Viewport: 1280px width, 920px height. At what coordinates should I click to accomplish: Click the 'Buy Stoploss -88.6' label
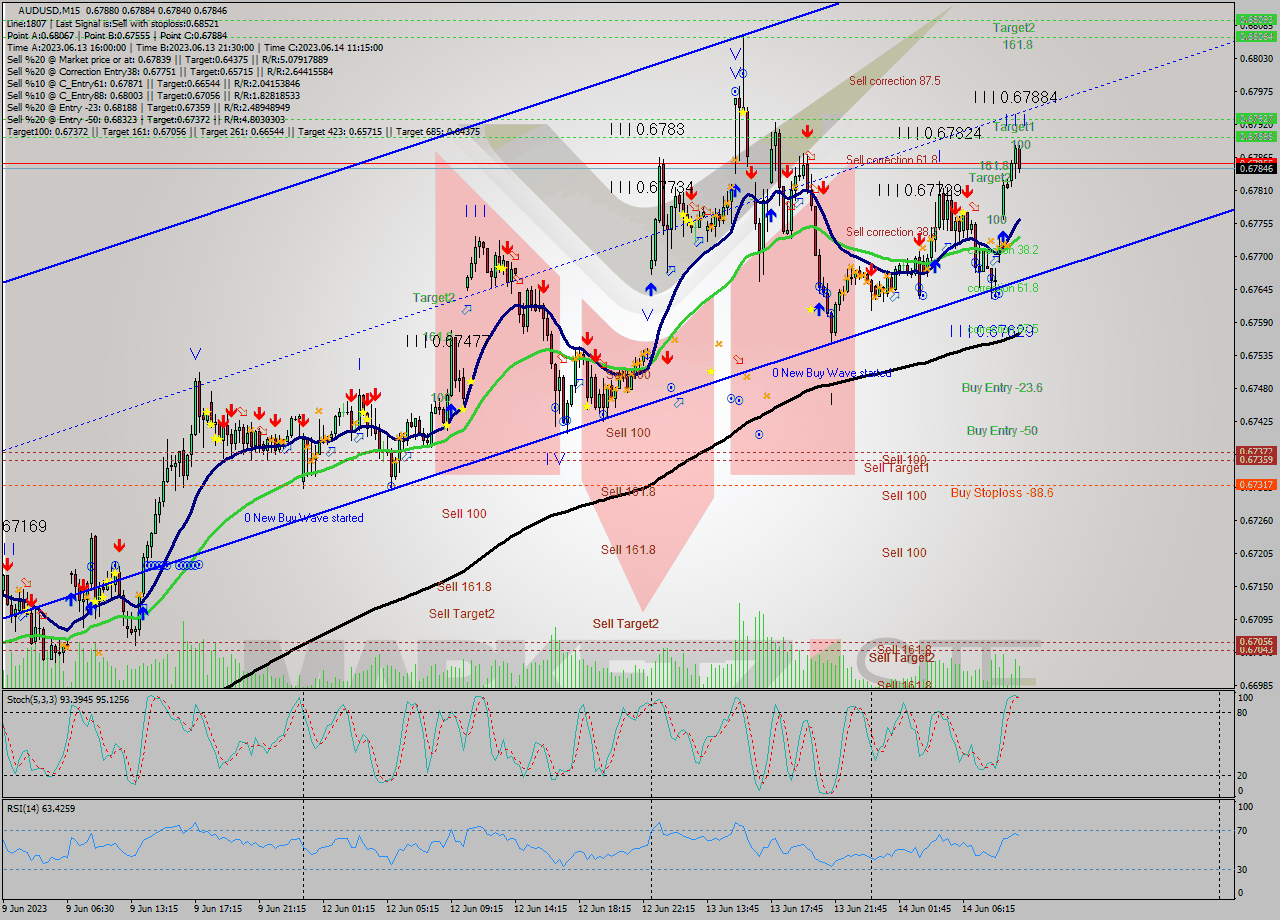[x=1001, y=493]
